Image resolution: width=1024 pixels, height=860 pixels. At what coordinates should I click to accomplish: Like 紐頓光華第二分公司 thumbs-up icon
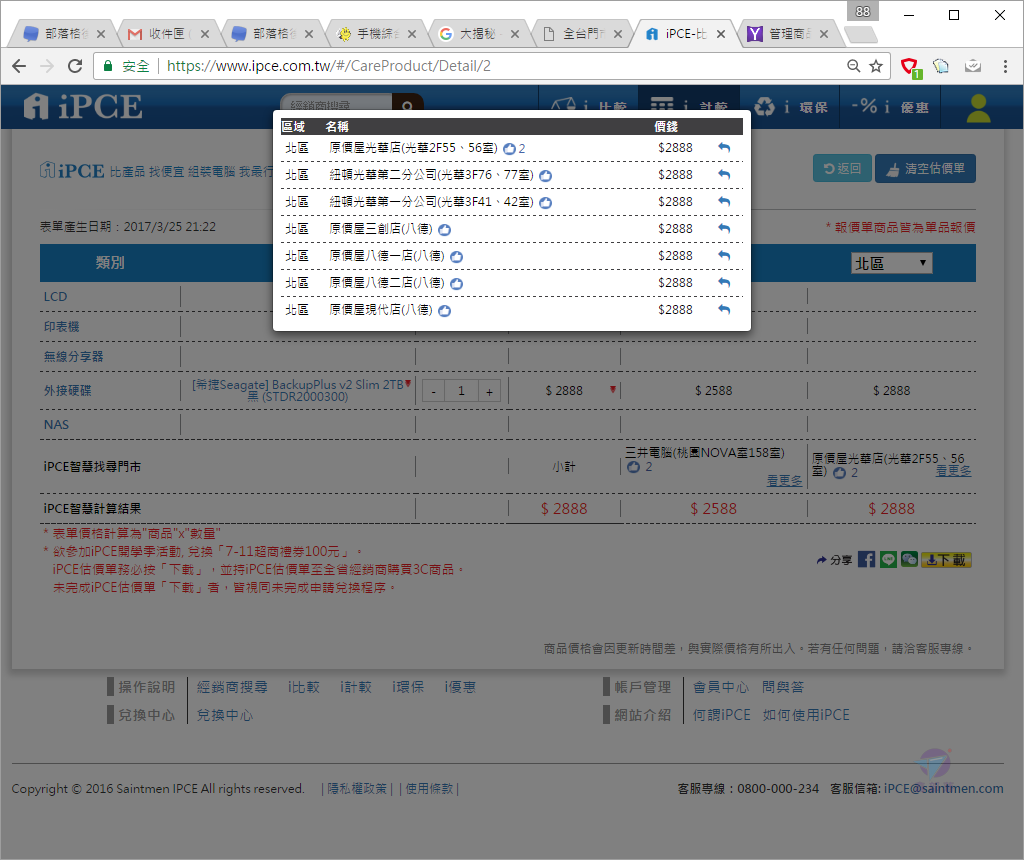pyautogui.click(x=545, y=176)
